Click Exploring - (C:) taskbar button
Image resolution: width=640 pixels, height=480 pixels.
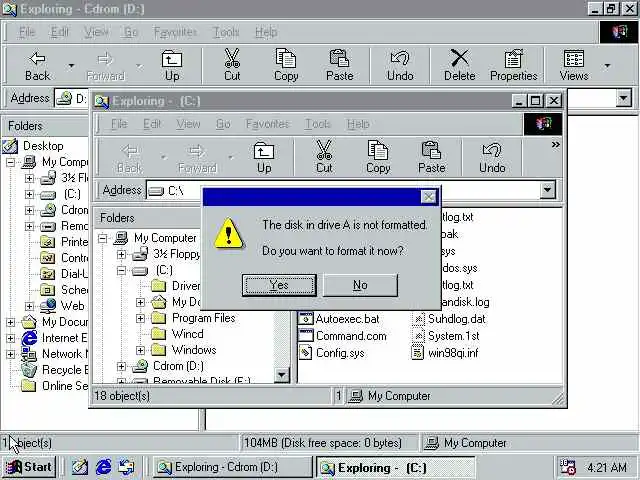tap(395, 467)
